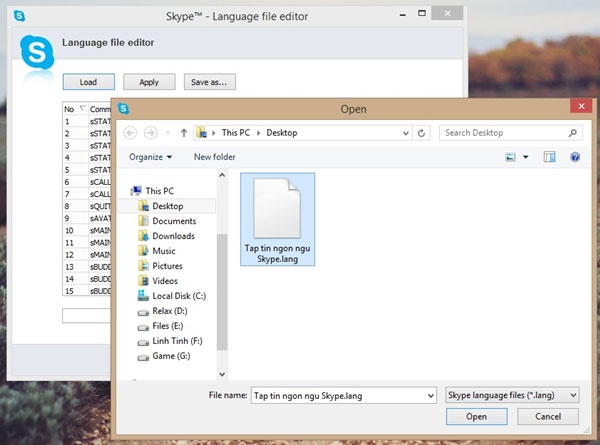This screenshot has width=600, height=445.
Task: Select row 9 sAVAT in the language table
Action: (x=87, y=218)
